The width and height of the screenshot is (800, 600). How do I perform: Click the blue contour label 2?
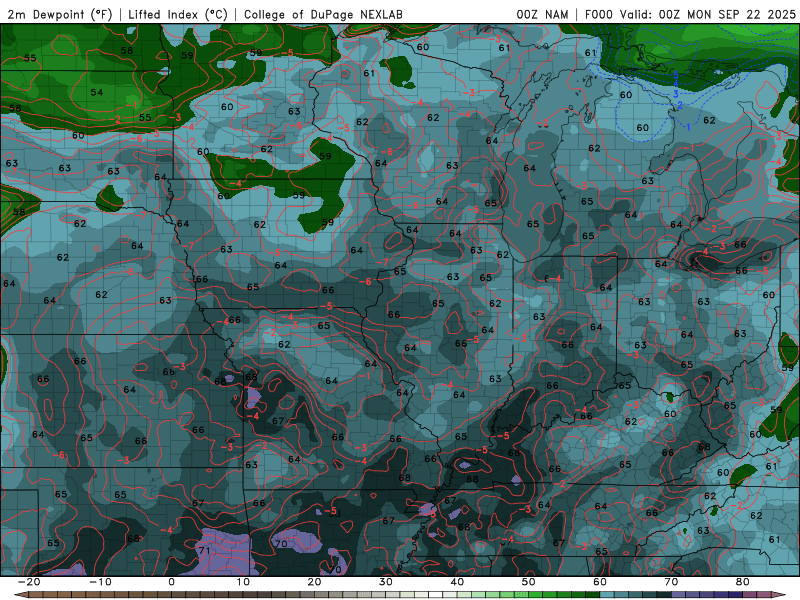click(x=680, y=105)
